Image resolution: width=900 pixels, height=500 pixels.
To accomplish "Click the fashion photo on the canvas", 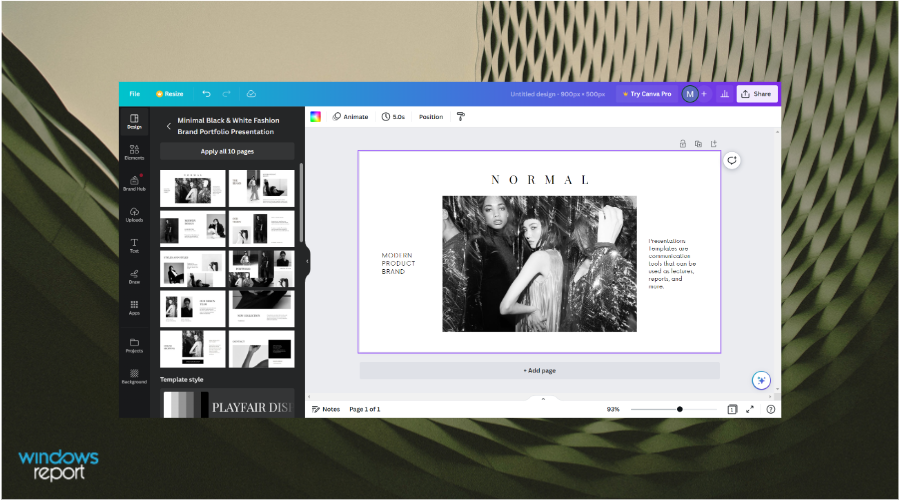I will click(540, 264).
